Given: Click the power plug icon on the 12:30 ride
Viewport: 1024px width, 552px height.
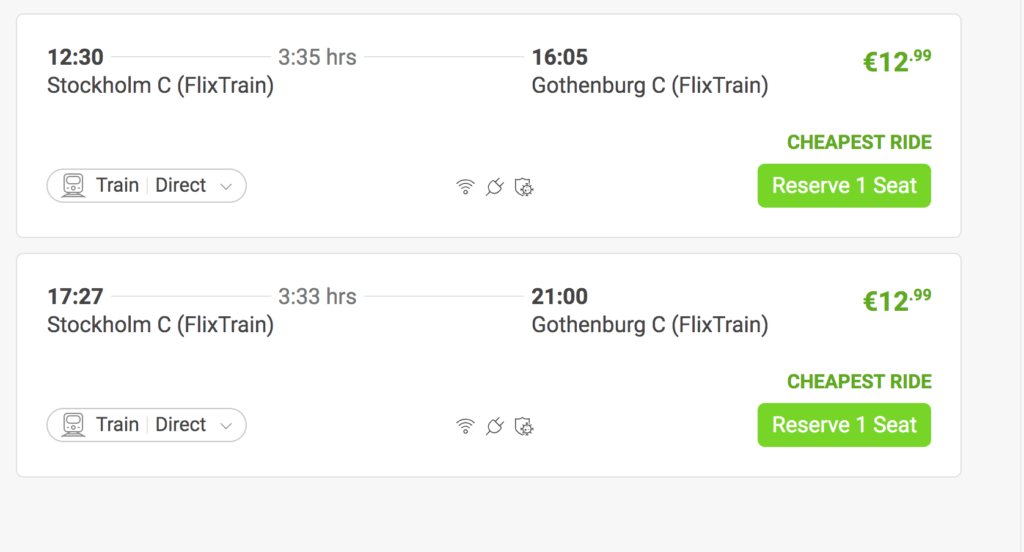Looking at the screenshot, I should (x=494, y=187).
